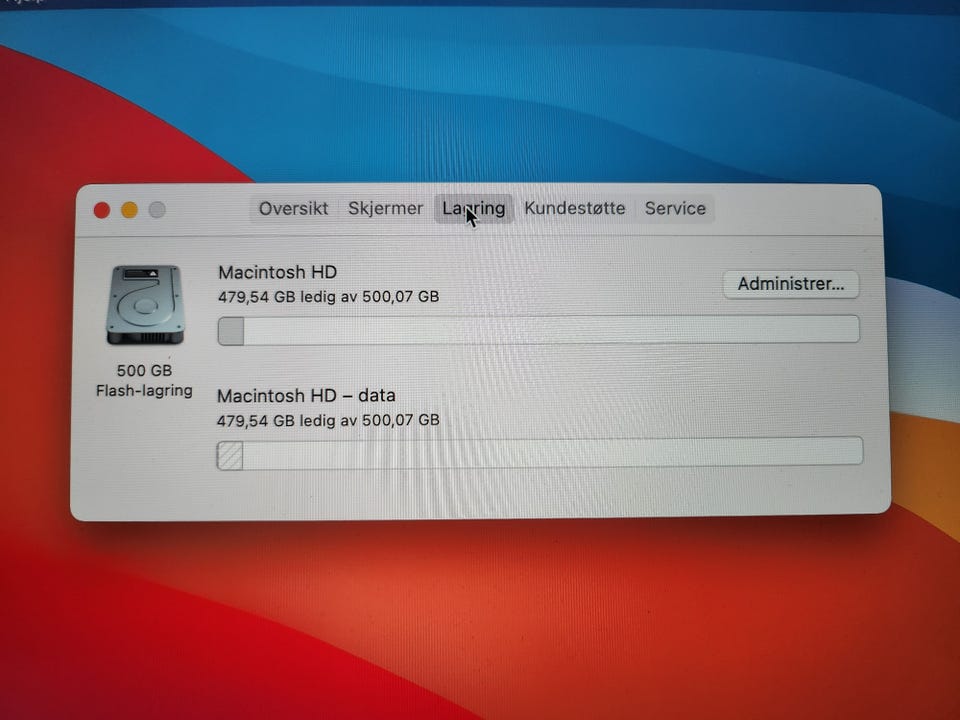The width and height of the screenshot is (960, 720).
Task: Go to the Service tab
Action: pos(675,209)
